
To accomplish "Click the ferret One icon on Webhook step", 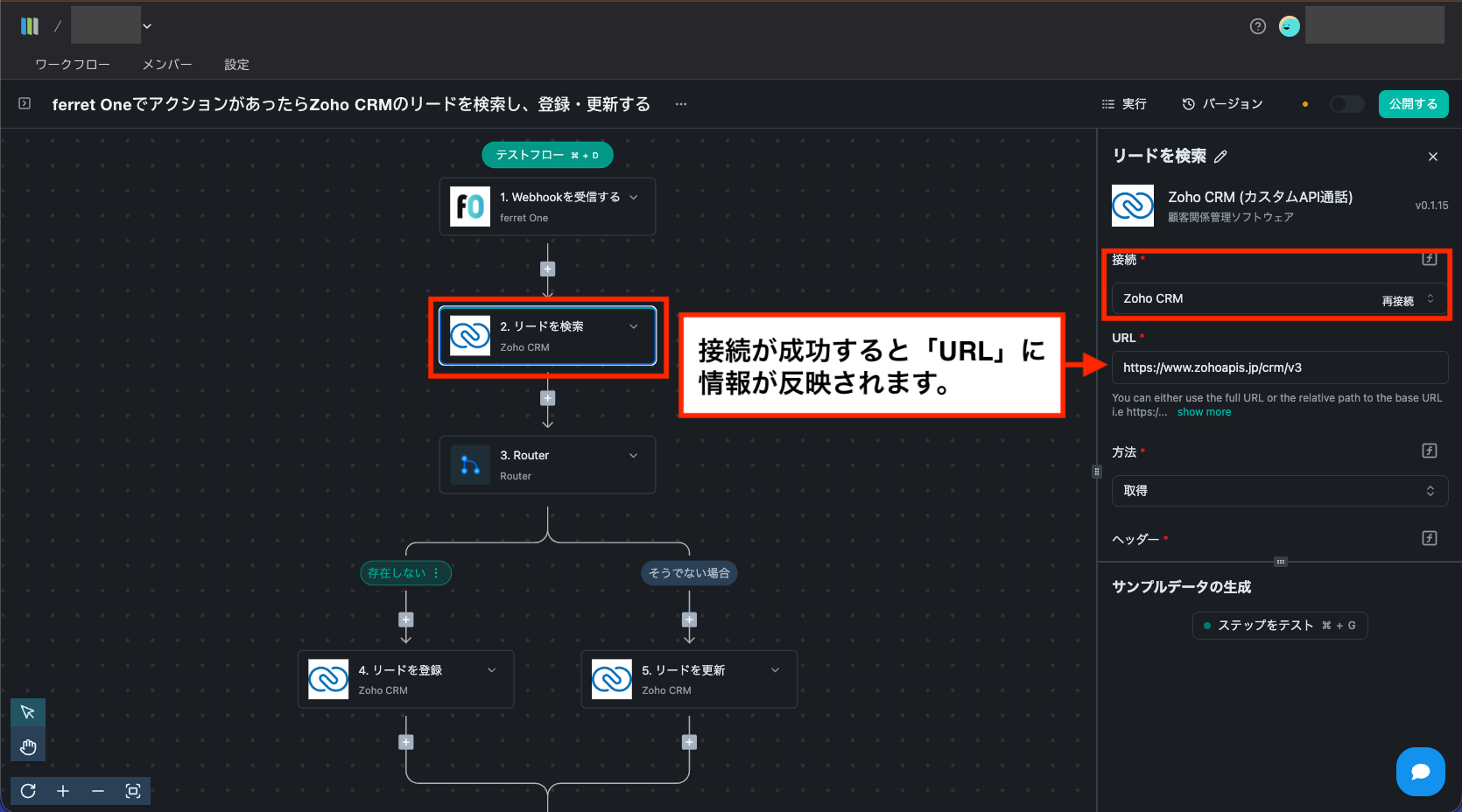I will (x=470, y=206).
